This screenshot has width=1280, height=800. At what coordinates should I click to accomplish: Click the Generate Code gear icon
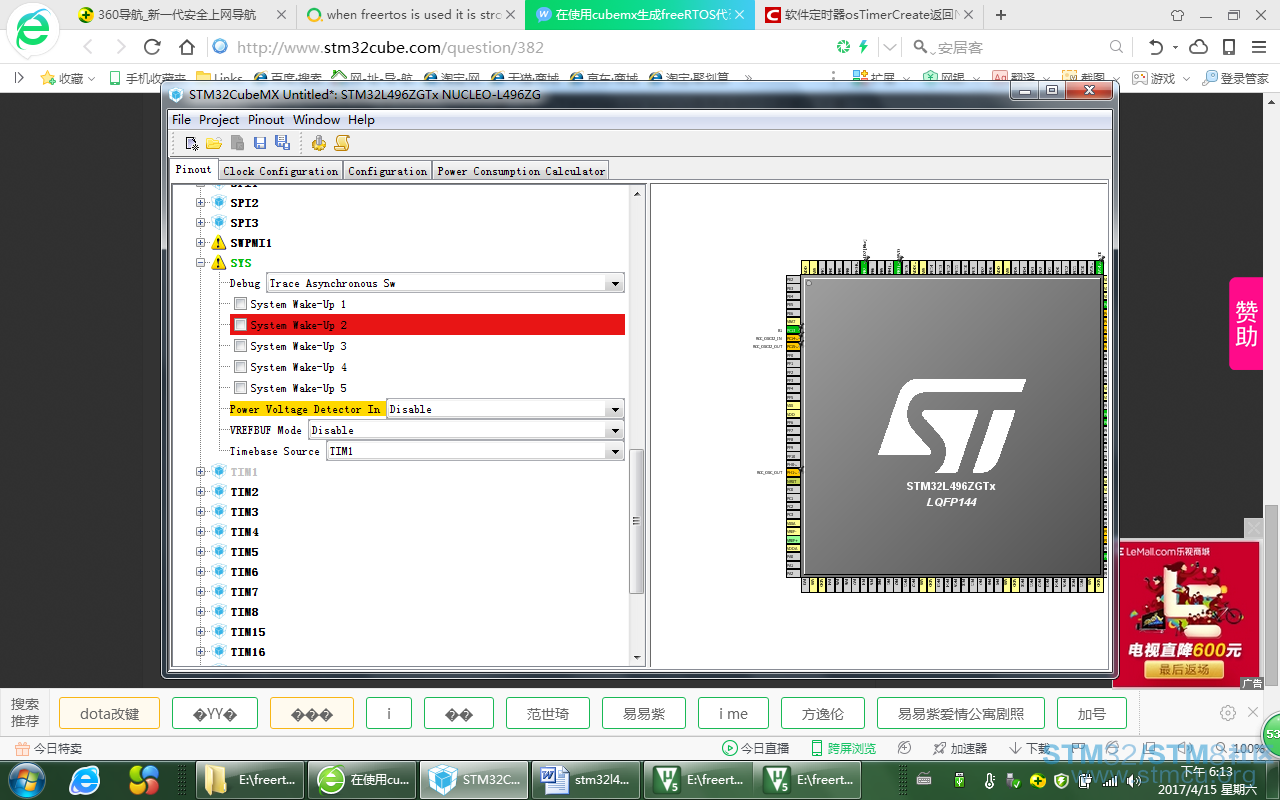pos(319,143)
